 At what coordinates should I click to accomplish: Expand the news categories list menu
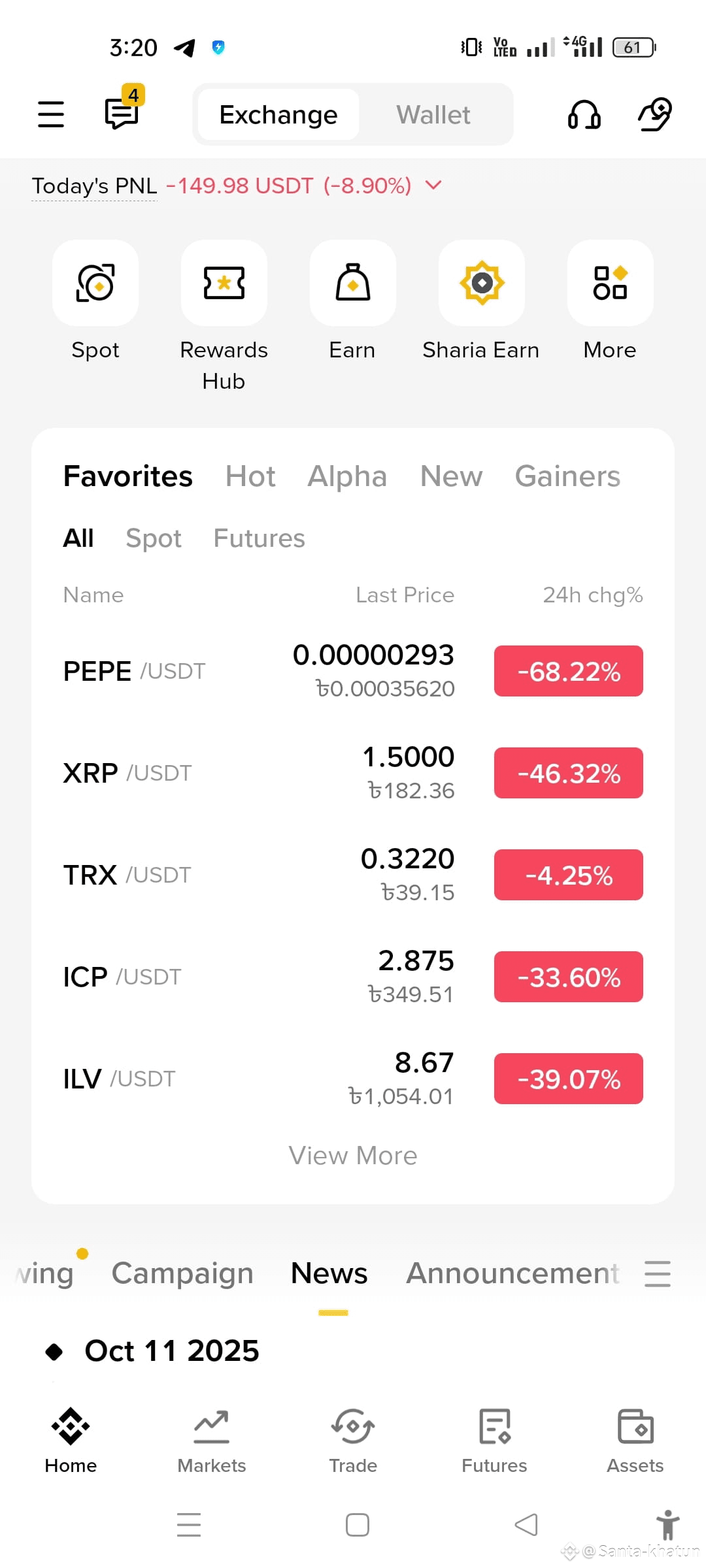pos(657,1273)
